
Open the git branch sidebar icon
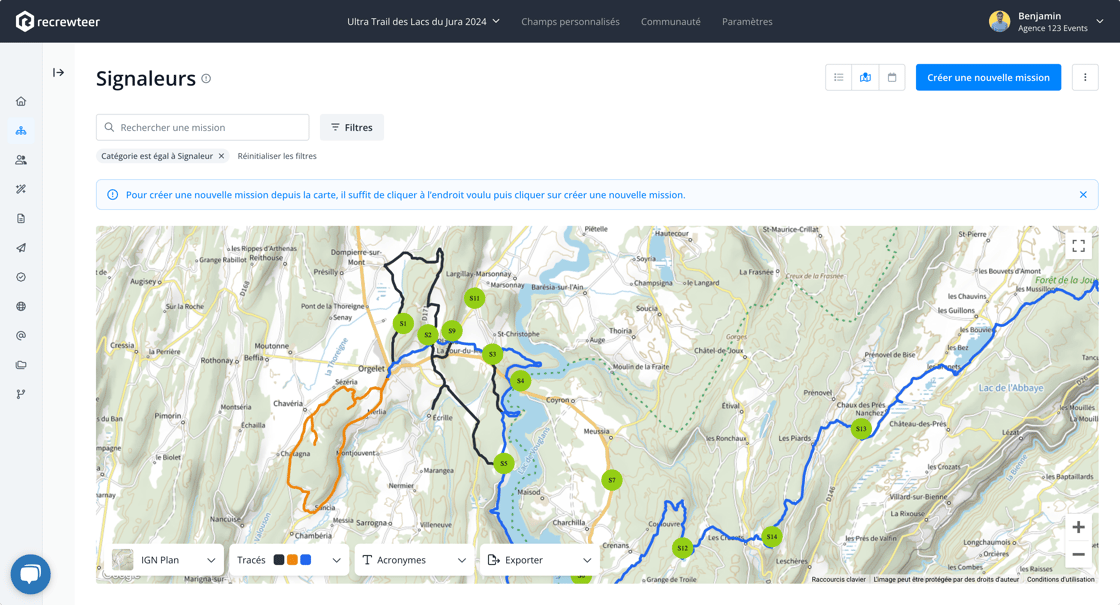coord(21,394)
